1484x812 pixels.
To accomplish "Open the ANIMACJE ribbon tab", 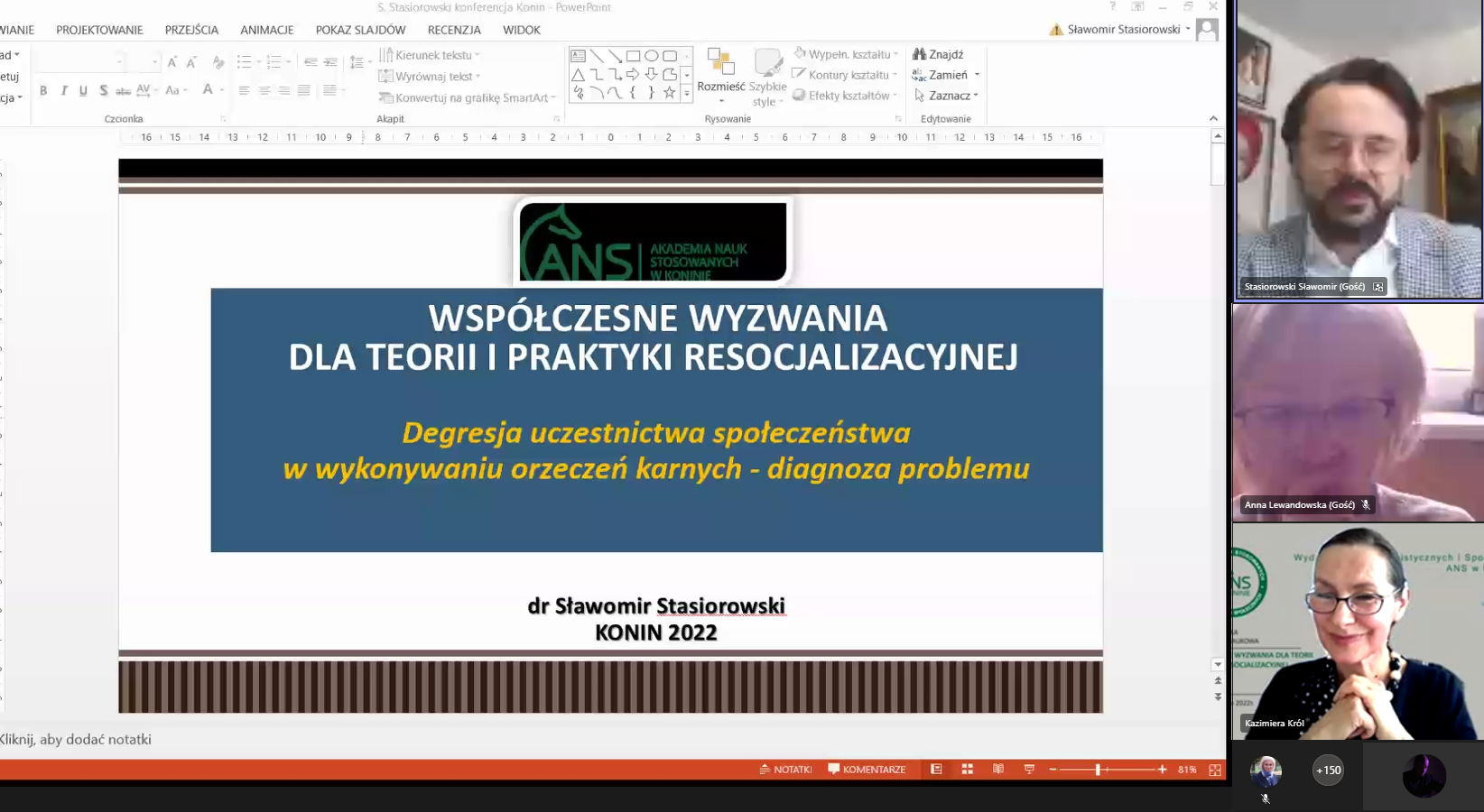I will coord(266,29).
